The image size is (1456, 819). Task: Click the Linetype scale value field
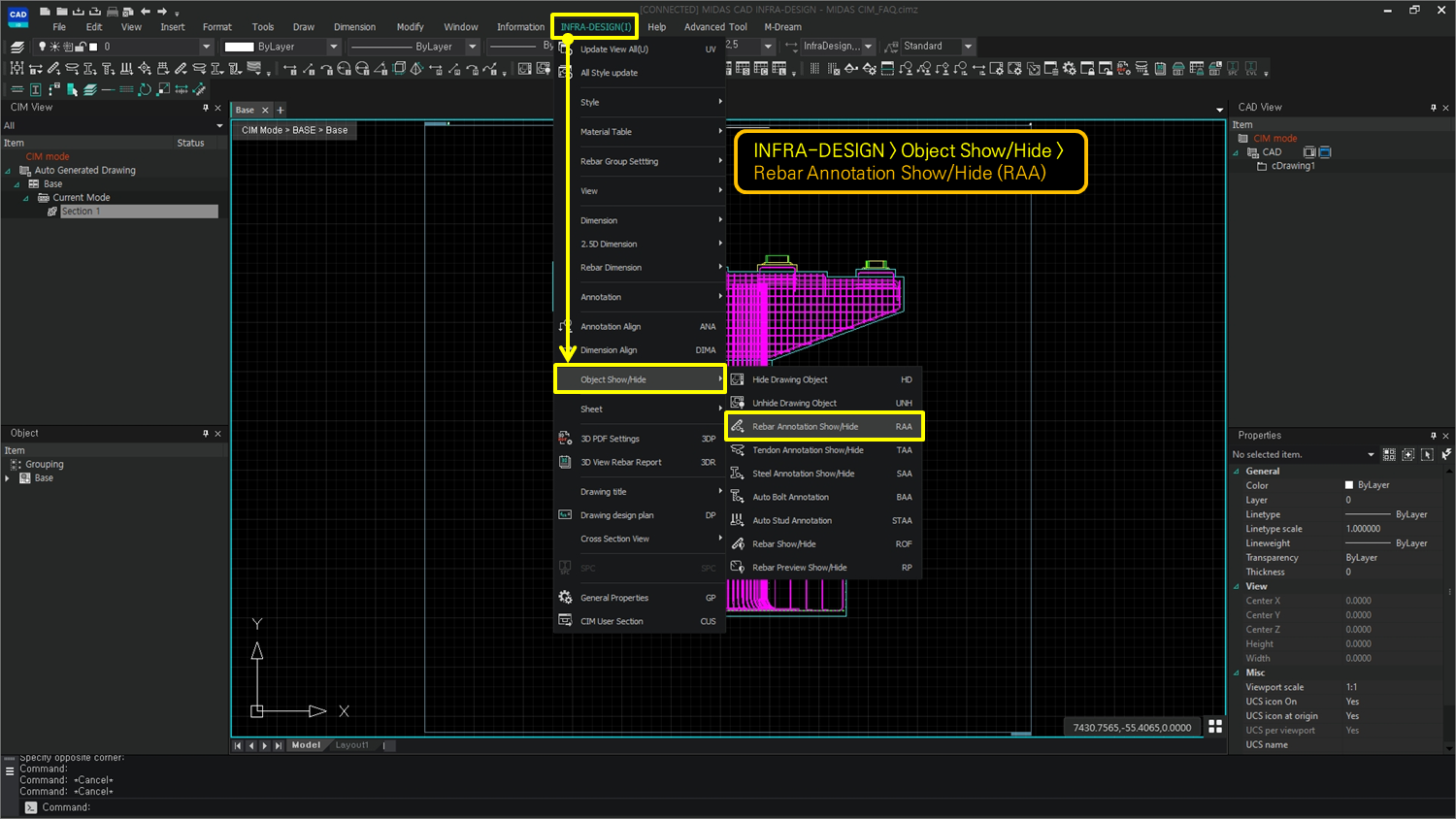tap(1392, 529)
